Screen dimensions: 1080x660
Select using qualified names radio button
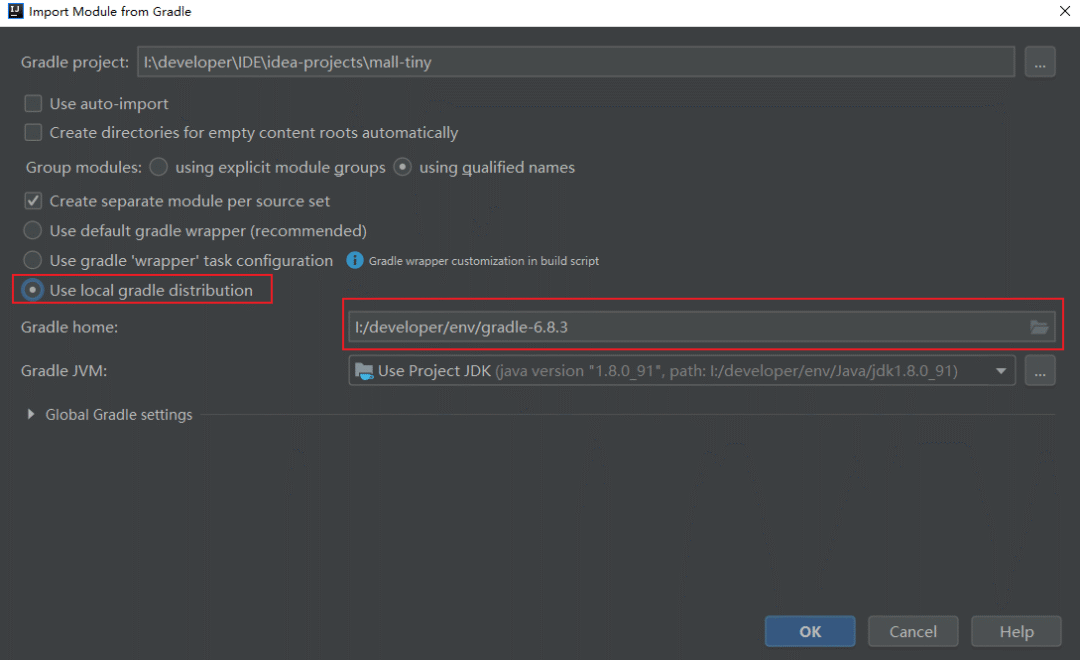[403, 167]
